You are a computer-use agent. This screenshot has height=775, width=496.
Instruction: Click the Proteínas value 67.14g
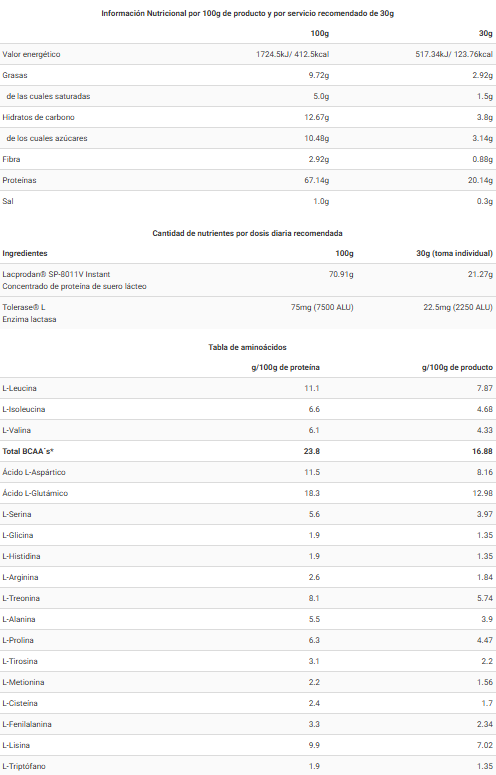(317, 180)
